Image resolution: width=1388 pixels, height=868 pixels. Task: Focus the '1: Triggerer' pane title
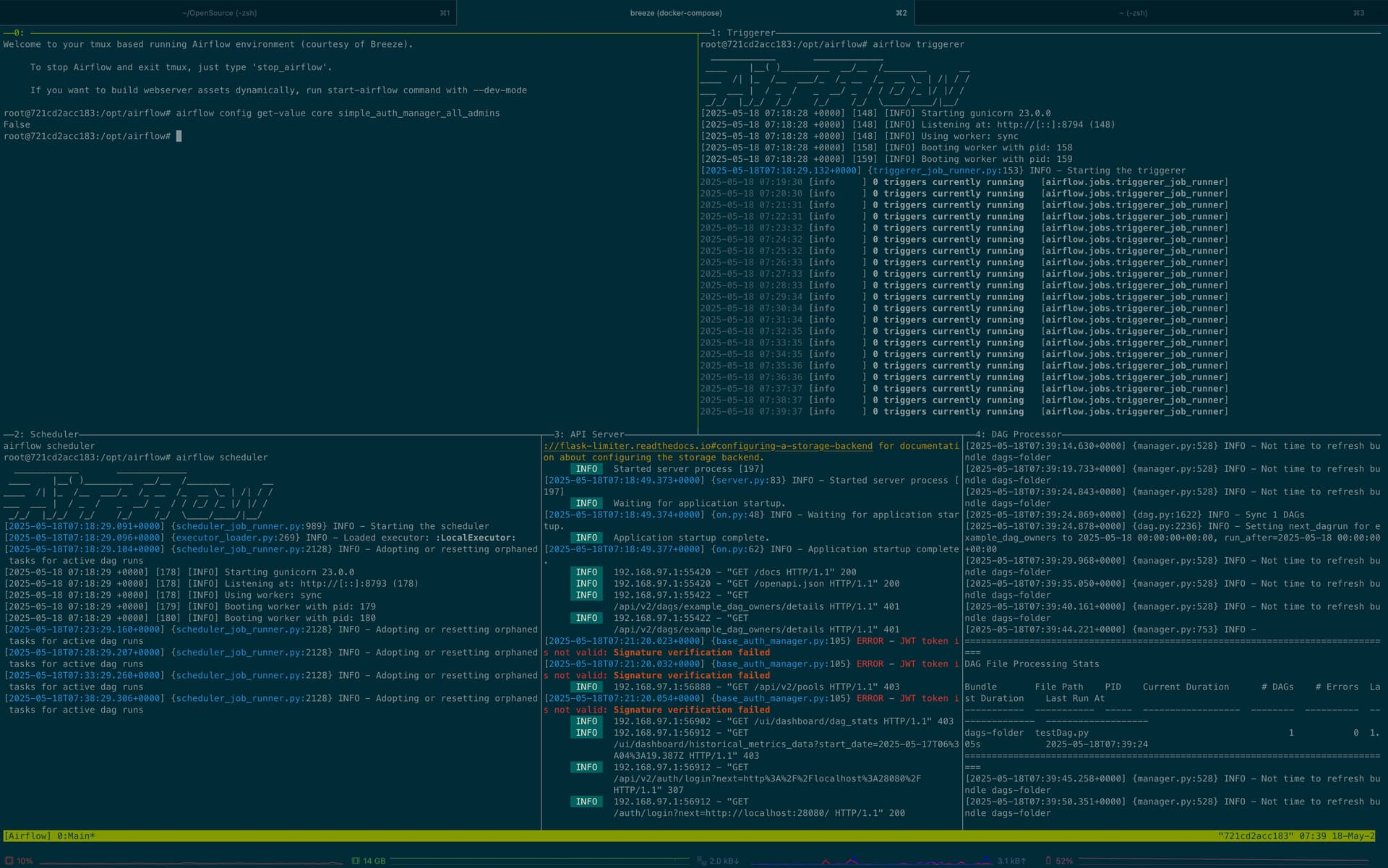pos(742,33)
